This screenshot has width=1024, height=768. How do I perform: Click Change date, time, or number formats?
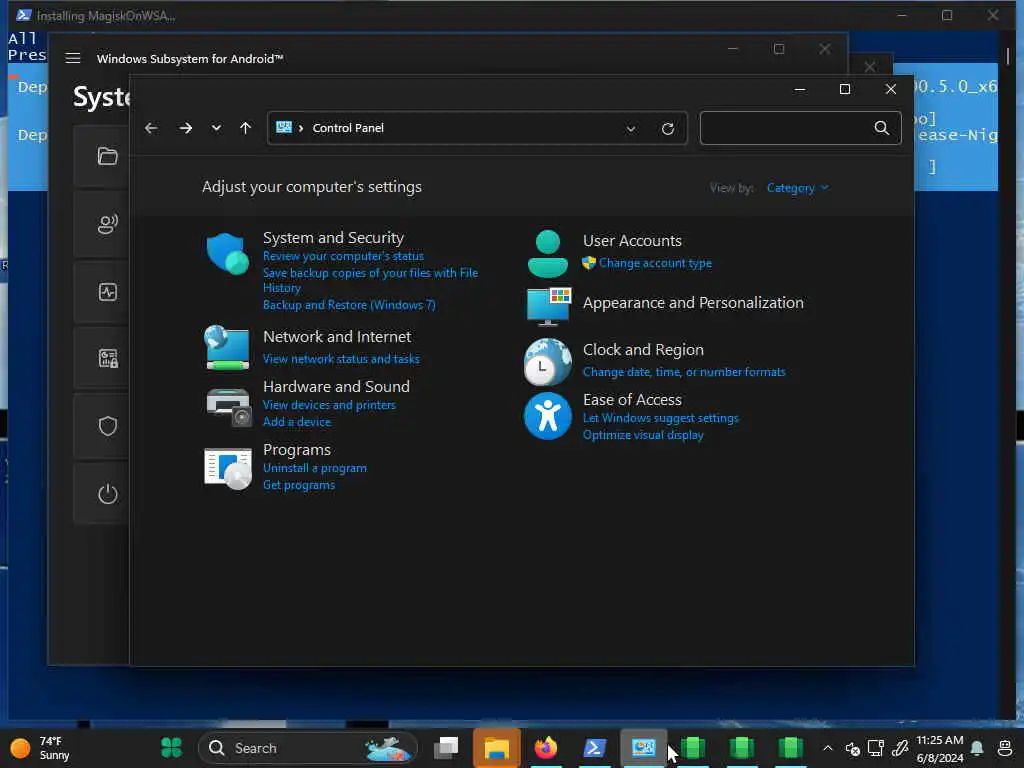684,372
